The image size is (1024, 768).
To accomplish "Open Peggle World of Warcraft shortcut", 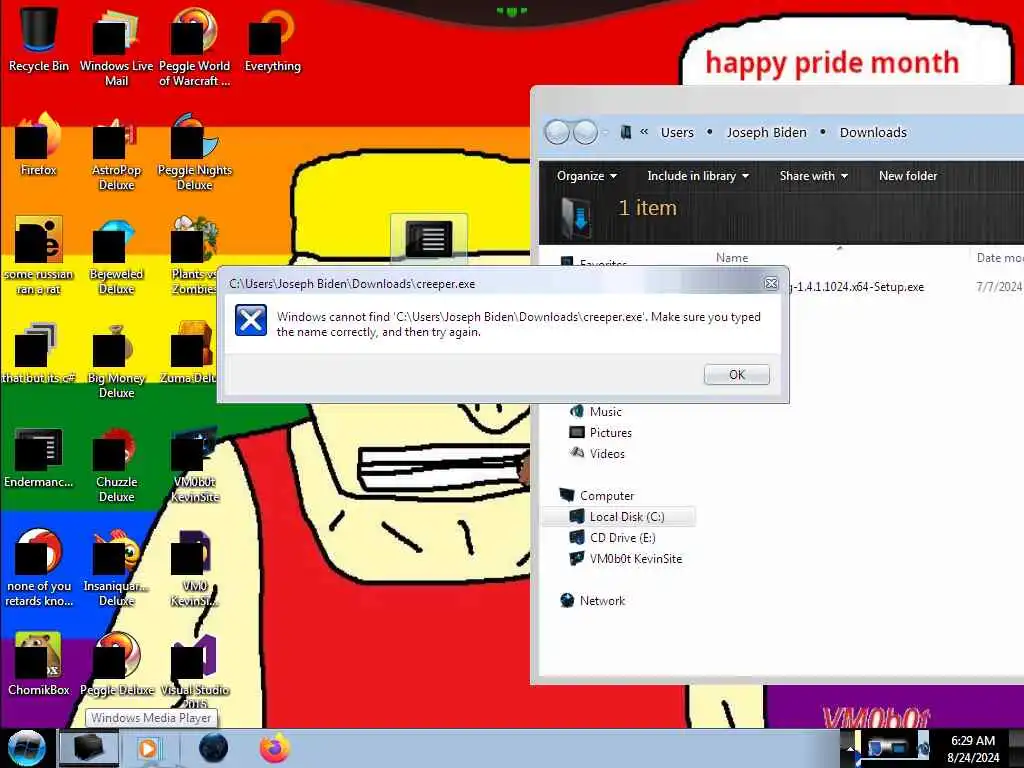I will pos(195,46).
